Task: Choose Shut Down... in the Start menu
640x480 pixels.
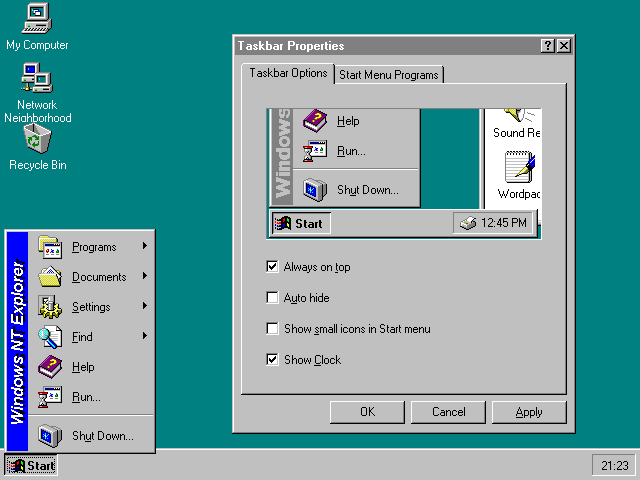Action: pyautogui.click(x=92, y=436)
